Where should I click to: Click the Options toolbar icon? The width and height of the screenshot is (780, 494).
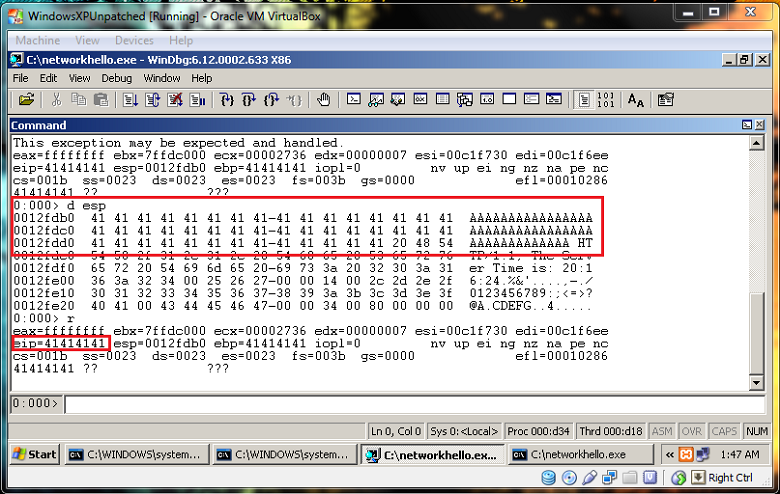click(x=666, y=100)
